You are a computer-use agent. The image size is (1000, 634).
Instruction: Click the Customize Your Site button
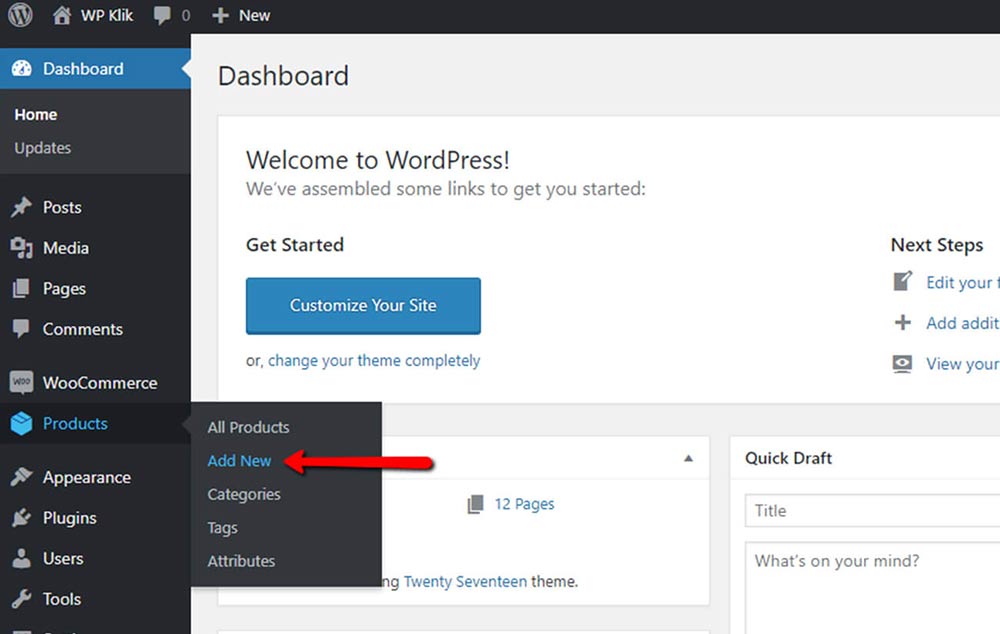pyautogui.click(x=364, y=306)
